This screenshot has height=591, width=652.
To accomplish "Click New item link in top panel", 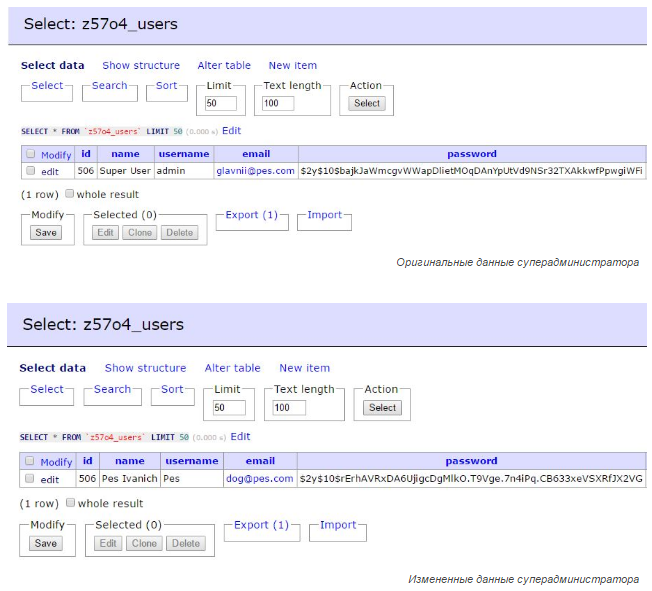I will click(293, 65).
